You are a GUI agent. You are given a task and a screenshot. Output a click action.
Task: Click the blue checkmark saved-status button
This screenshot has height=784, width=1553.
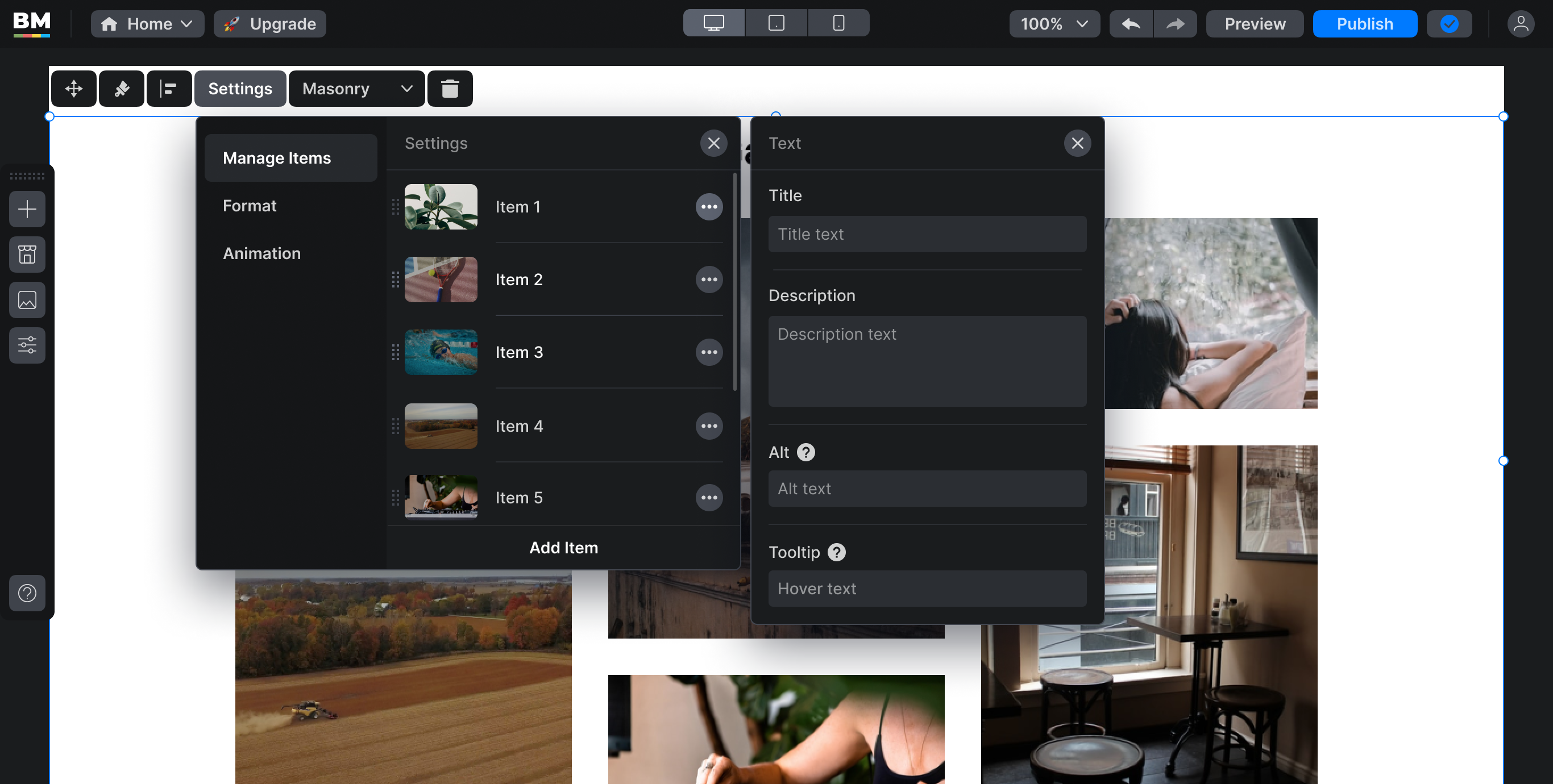tap(1449, 24)
